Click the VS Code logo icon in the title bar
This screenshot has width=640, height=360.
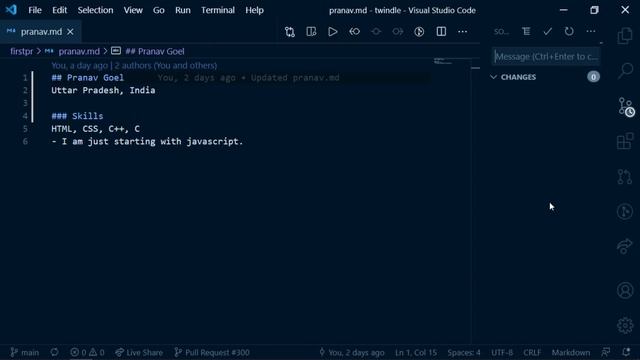click(11, 10)
